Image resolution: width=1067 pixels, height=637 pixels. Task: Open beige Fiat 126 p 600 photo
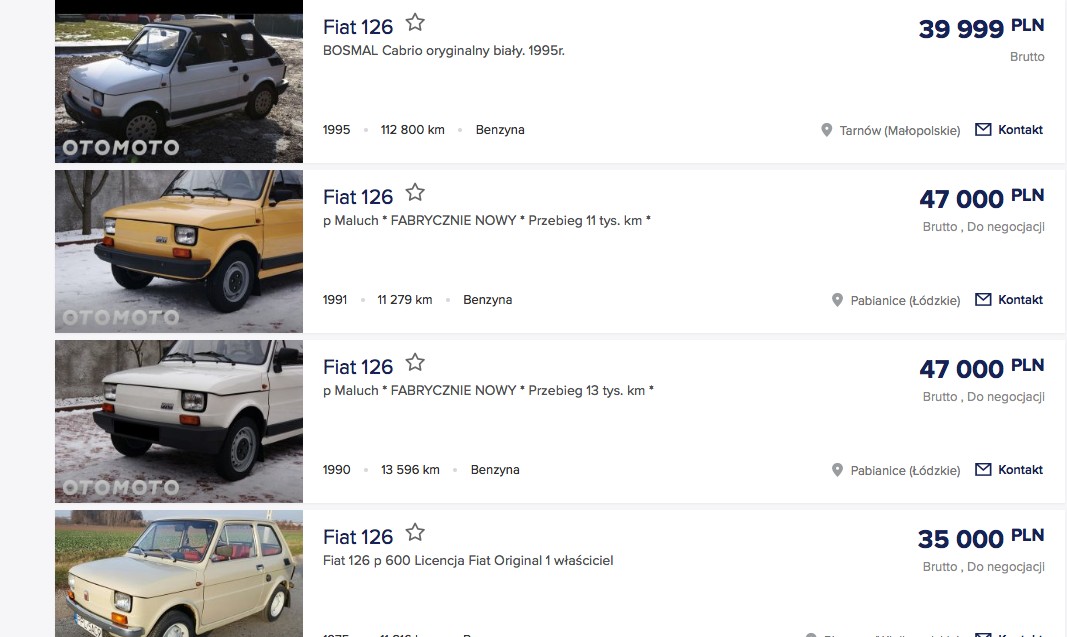click(x=179, y=575)
